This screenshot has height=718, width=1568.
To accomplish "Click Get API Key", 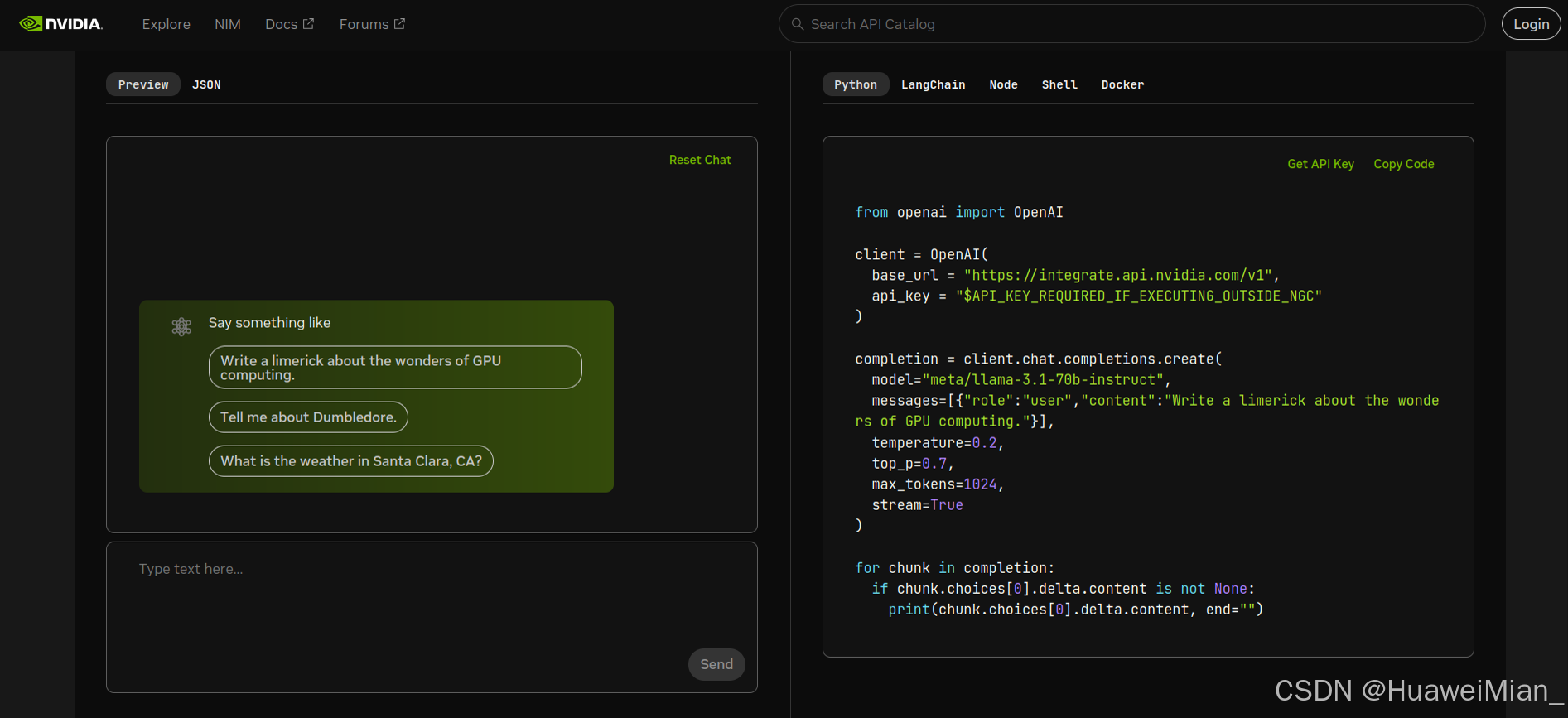I will [x=1320, y=164].
